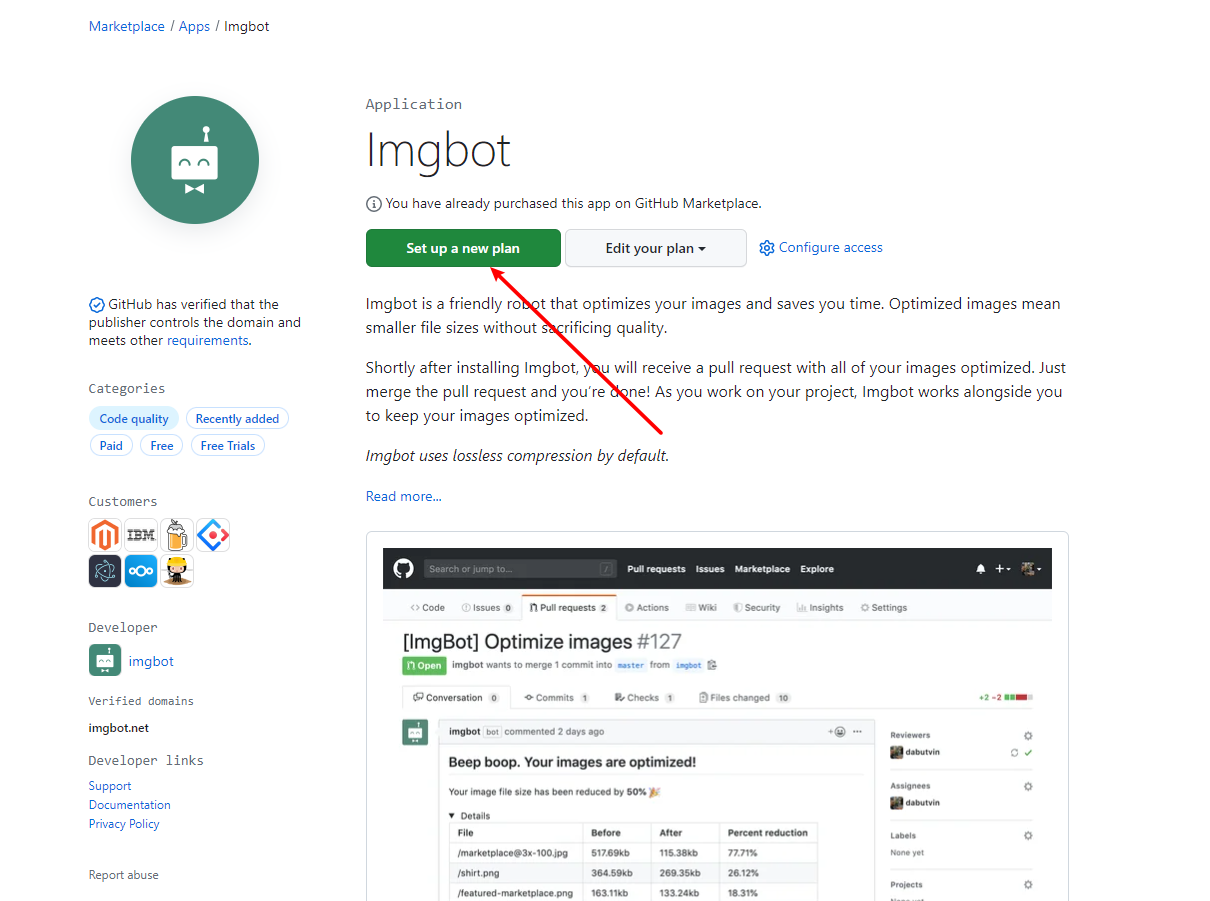Open the Electron customer icon
The image size is (1210, 901).
(105, 571)
